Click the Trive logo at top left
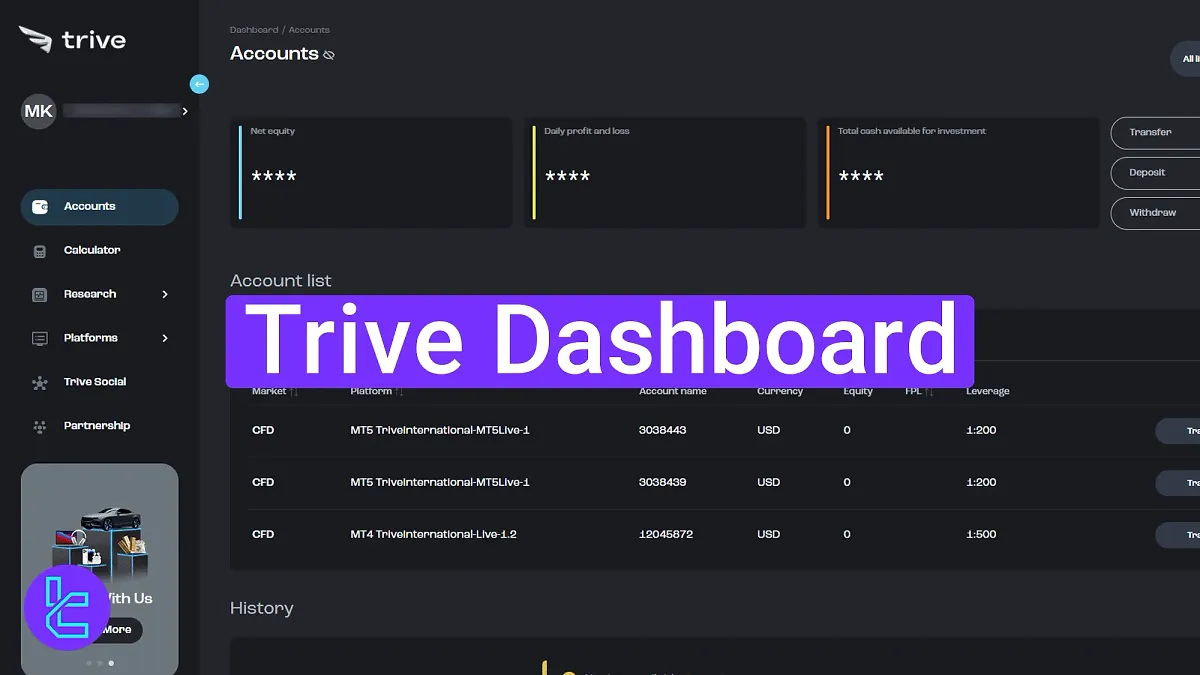The width and height of the screenshot is (1200, 675). click(72, 40)
